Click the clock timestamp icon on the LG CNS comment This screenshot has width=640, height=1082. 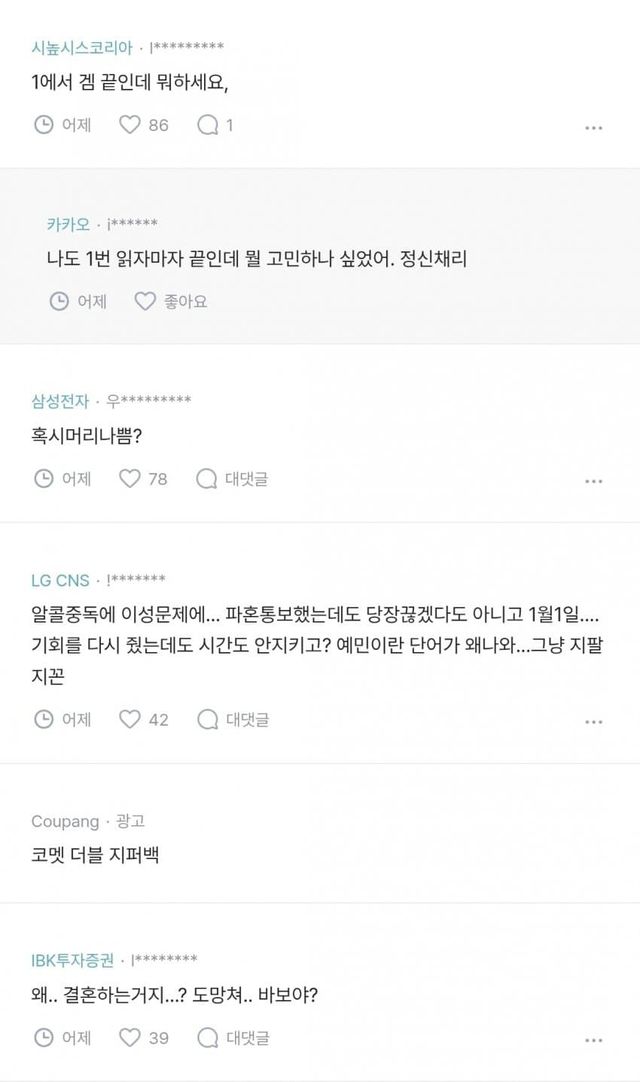(43, 719)
